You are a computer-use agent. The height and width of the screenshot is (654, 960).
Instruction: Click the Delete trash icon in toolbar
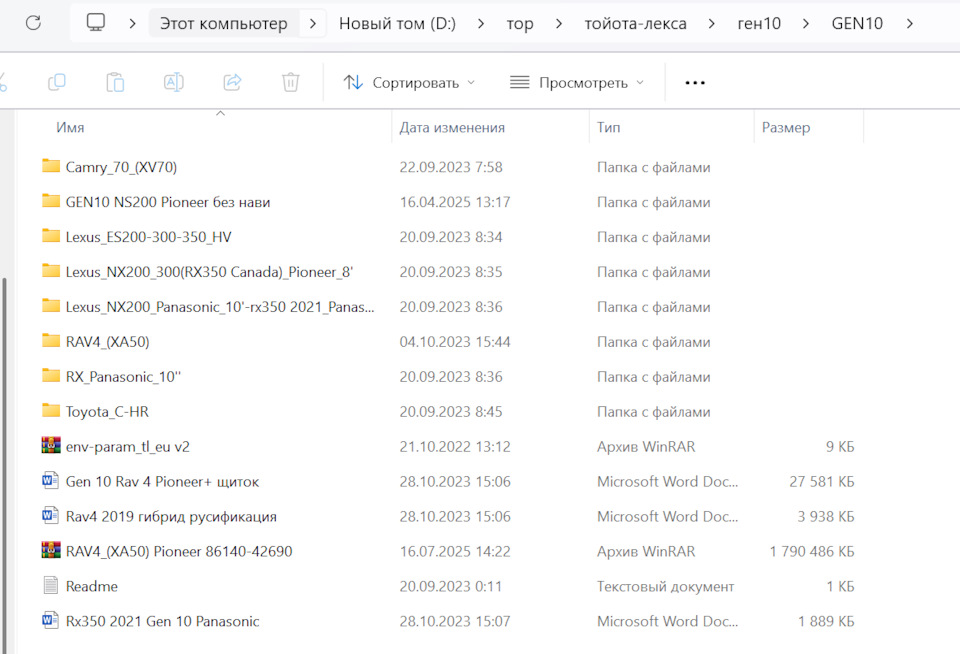pos(290,82)
